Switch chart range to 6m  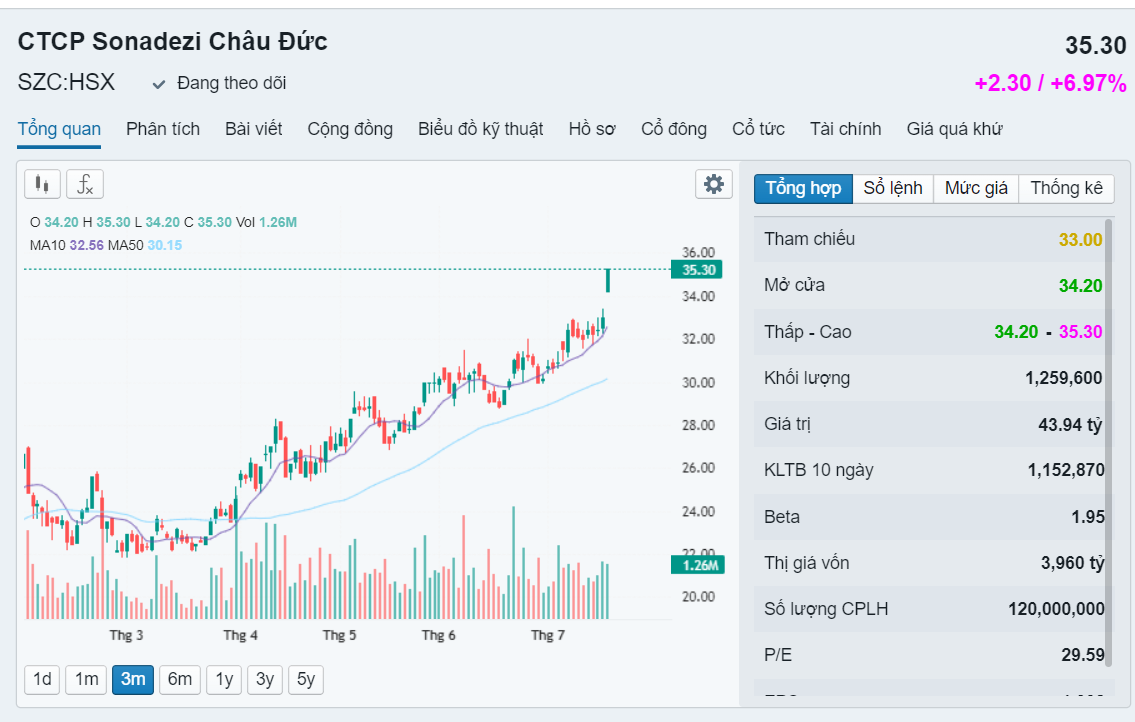(x=179, y=680)
